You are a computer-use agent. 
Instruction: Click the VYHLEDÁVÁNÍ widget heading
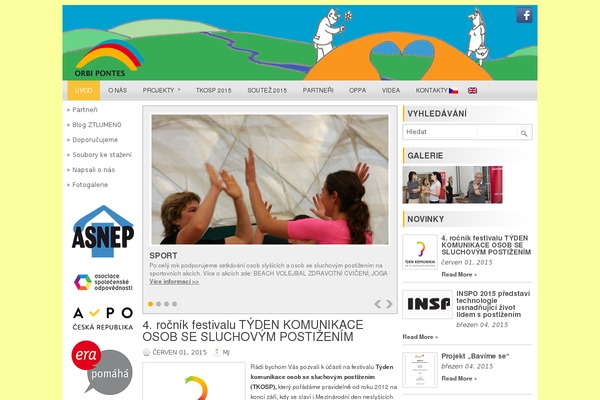pyautogui.click(x=437, y=114)
